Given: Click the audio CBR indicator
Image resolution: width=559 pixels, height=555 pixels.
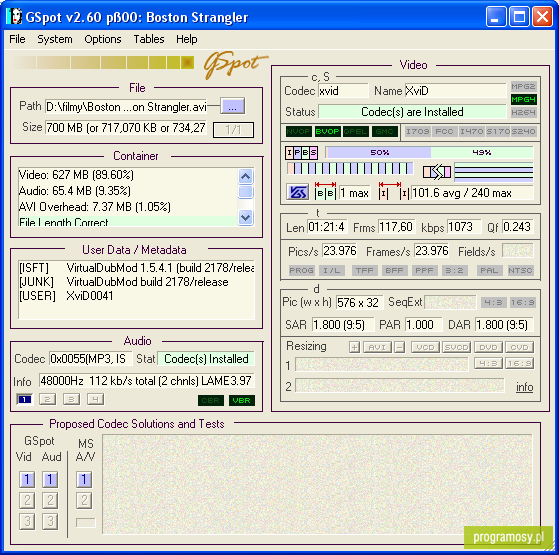Looking at the screenshot, I should click(x=211, y=401).
